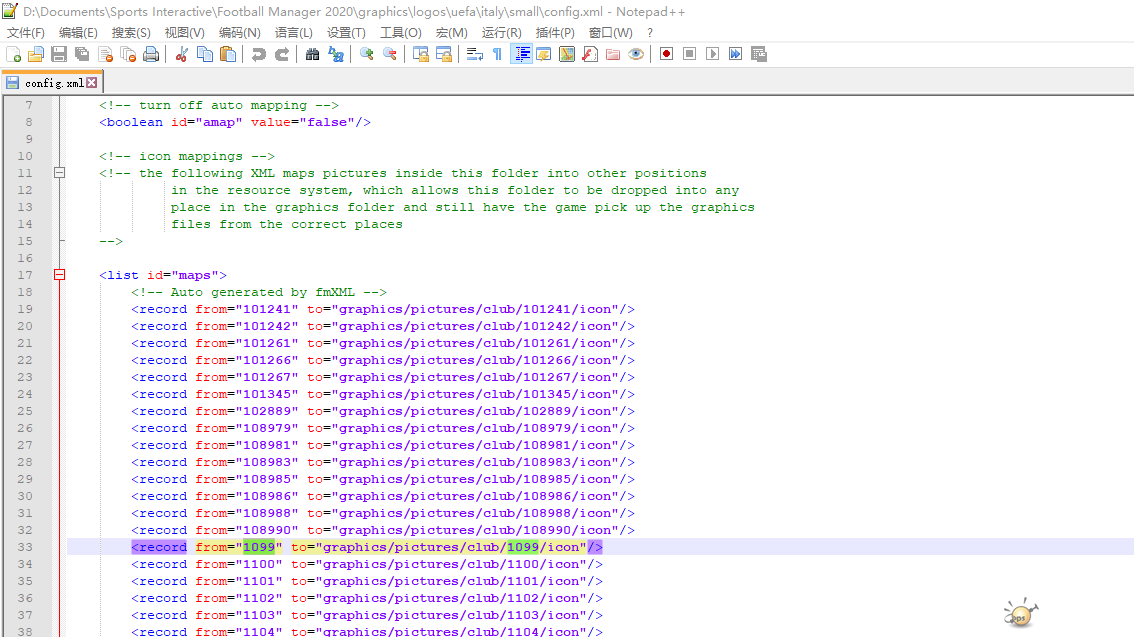Save all open files
1134x637 pixels.
(82, 54)
